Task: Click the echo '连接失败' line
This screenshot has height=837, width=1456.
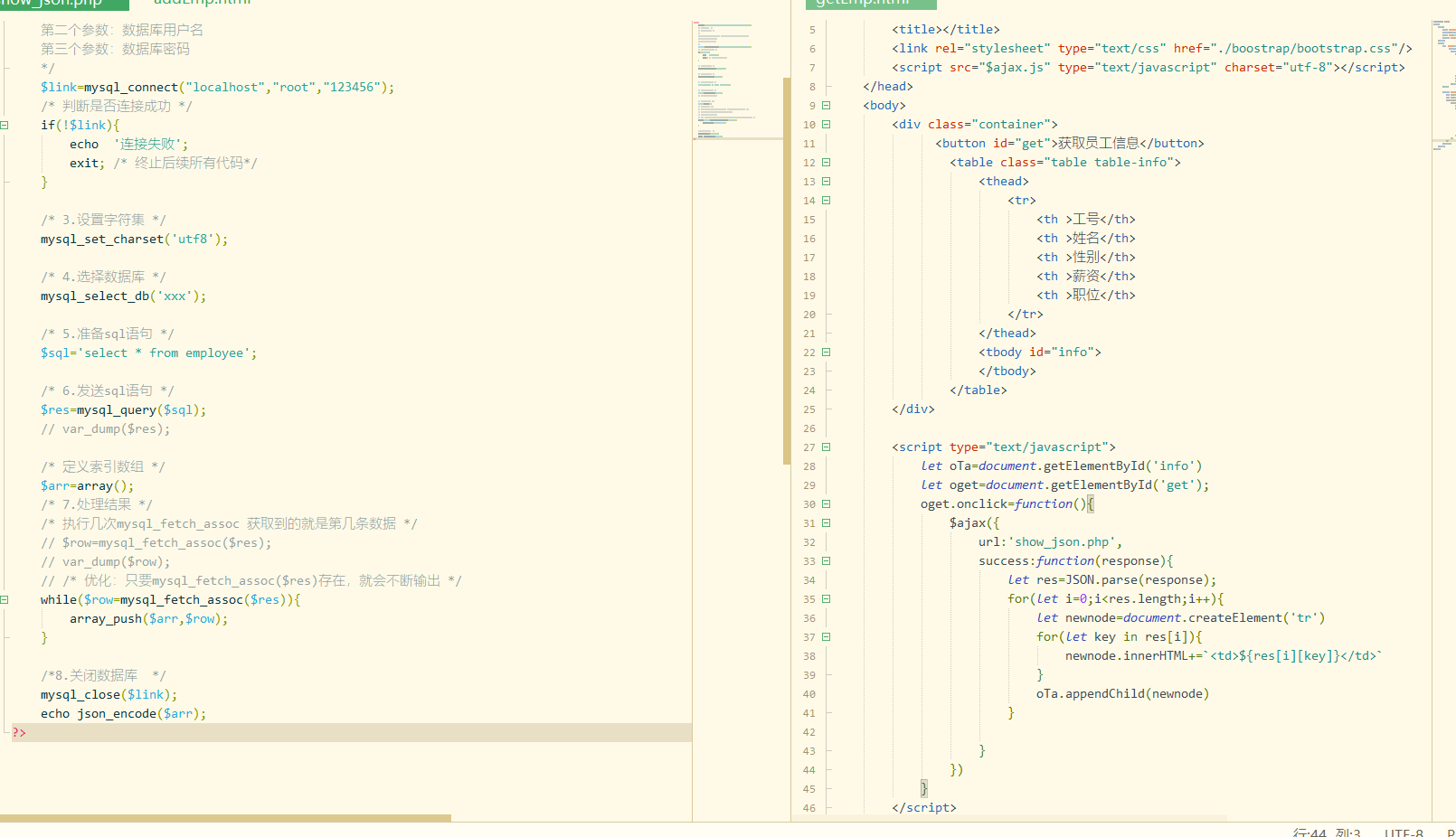Action: tap(129, 145)
